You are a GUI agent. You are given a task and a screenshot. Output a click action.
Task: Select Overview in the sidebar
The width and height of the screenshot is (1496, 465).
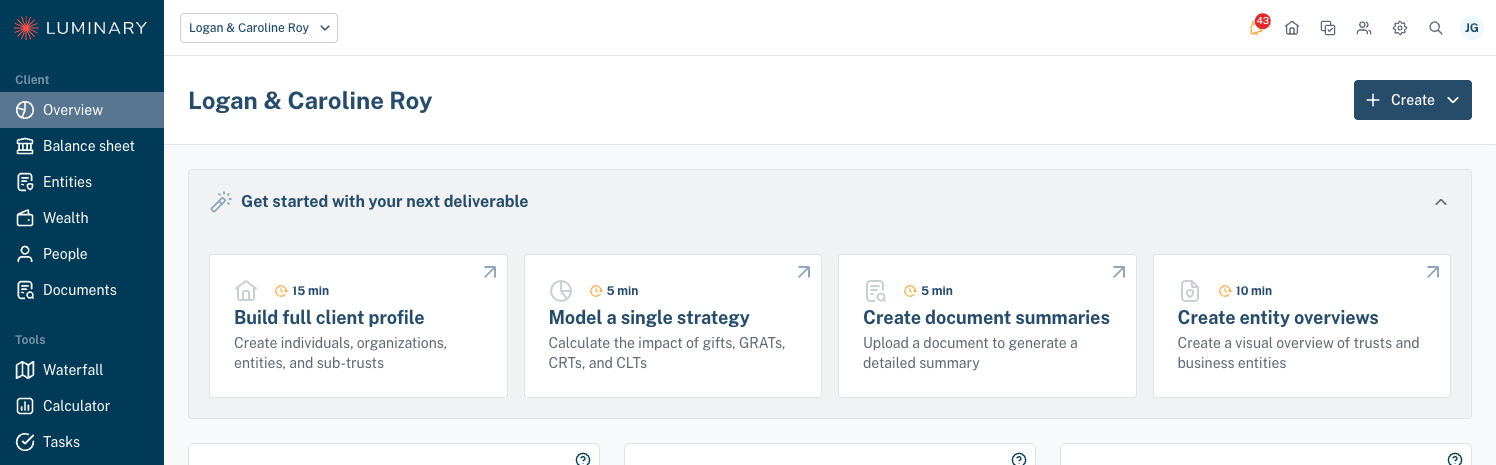pos(82,110)
